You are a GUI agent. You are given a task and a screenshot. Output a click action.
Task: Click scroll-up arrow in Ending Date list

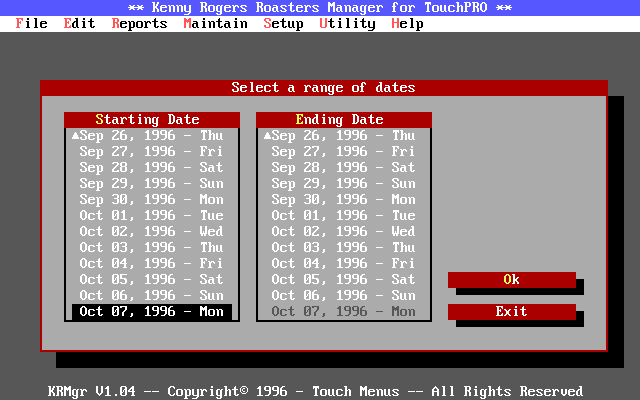[267, 136]
